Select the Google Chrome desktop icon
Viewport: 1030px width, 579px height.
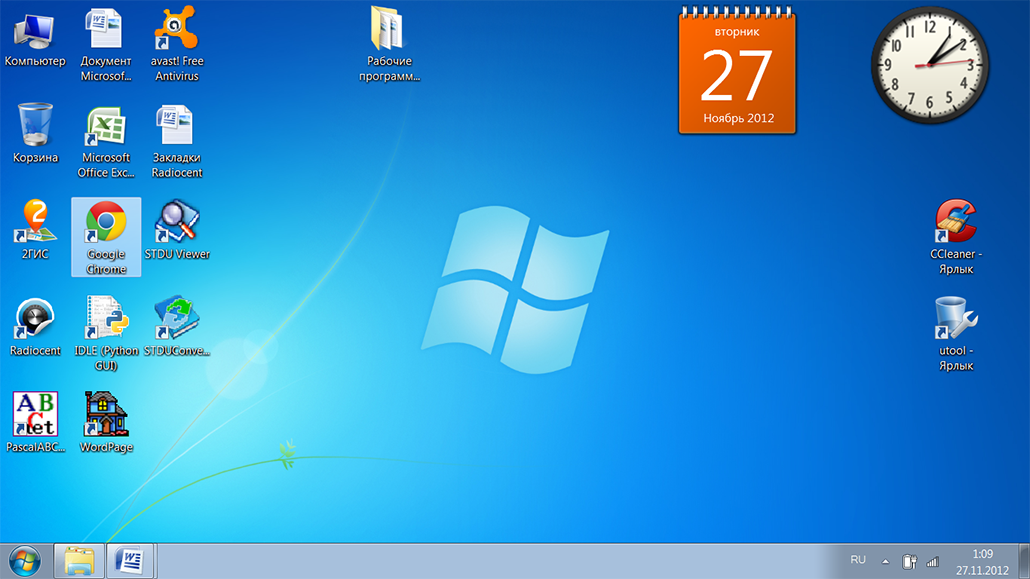pos(106,237)
